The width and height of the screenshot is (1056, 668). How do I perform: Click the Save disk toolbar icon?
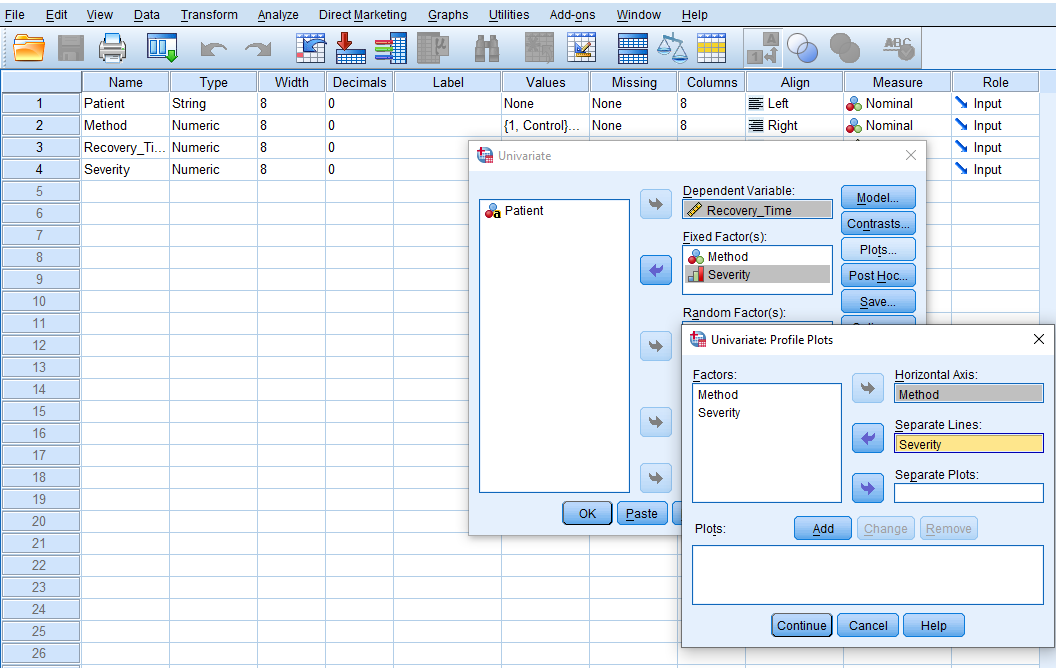click(71, 48)
